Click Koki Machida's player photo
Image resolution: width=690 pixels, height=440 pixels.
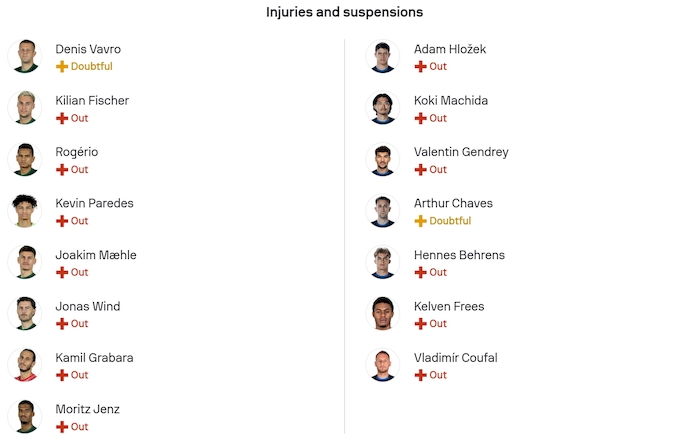tap(384, 108)
